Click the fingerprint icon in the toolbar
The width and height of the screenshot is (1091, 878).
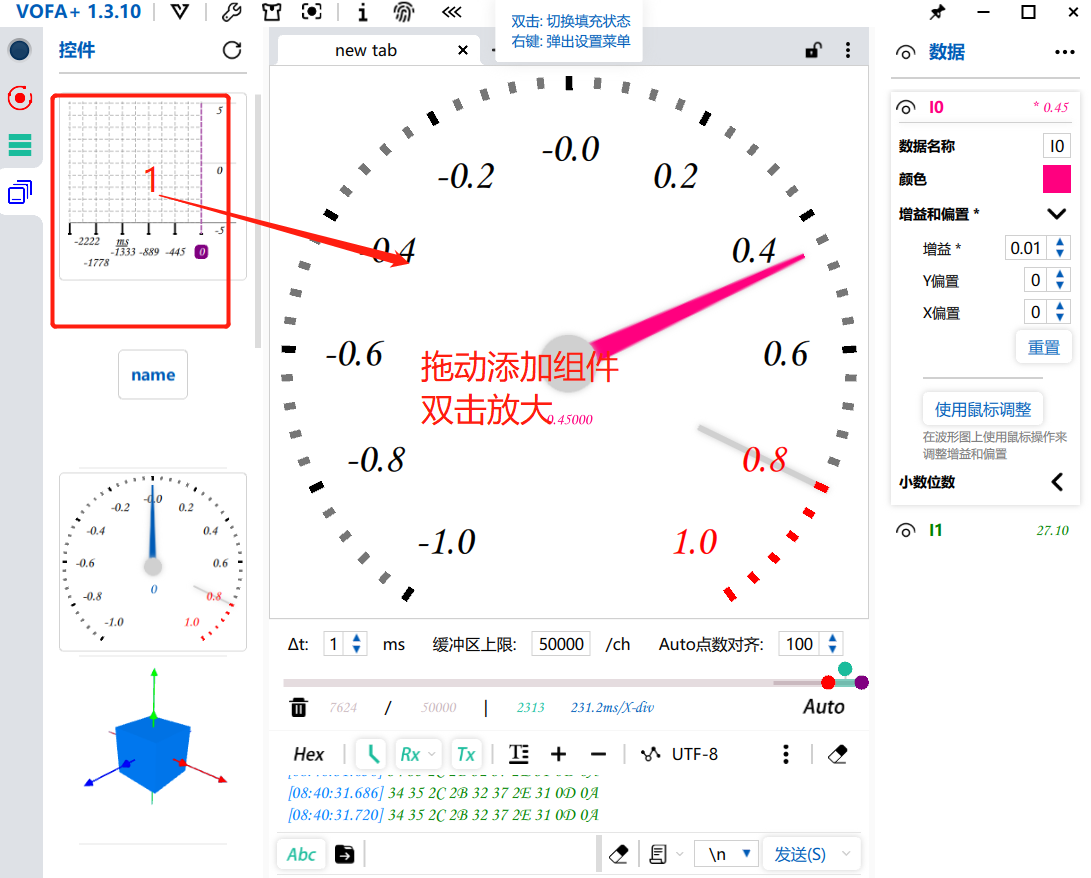pos(402,12)
